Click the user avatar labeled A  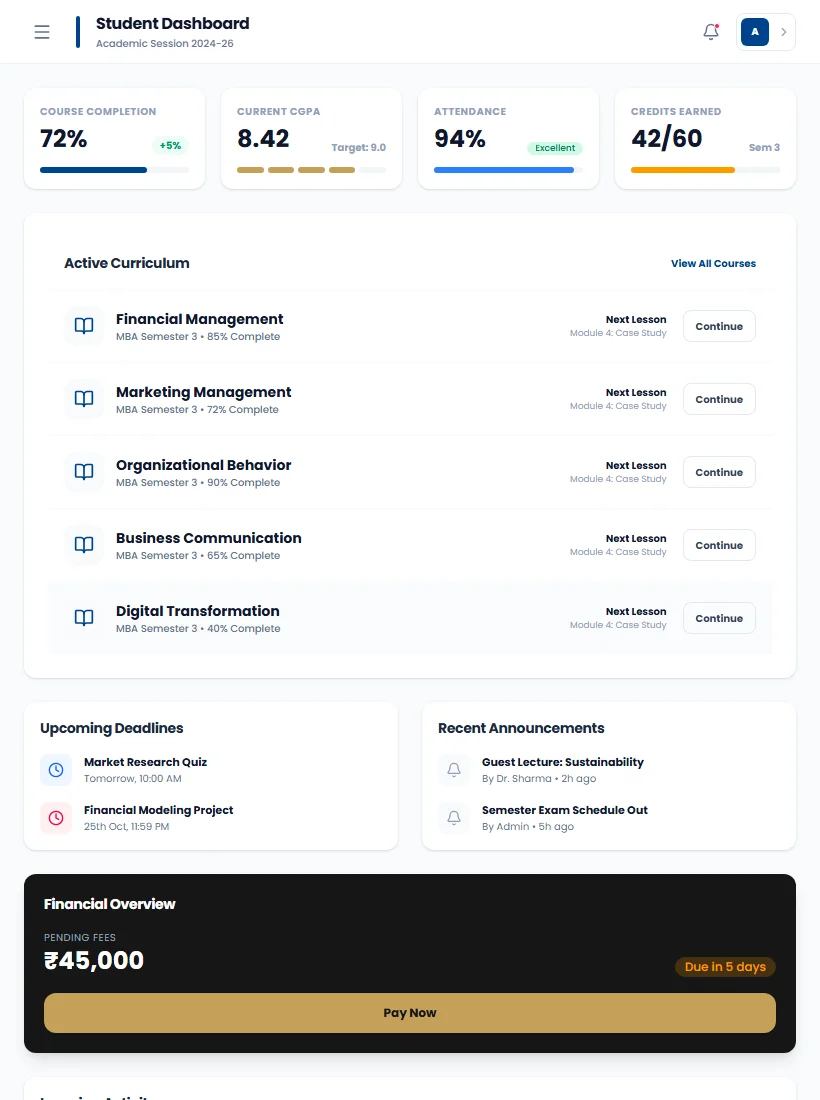755,32
